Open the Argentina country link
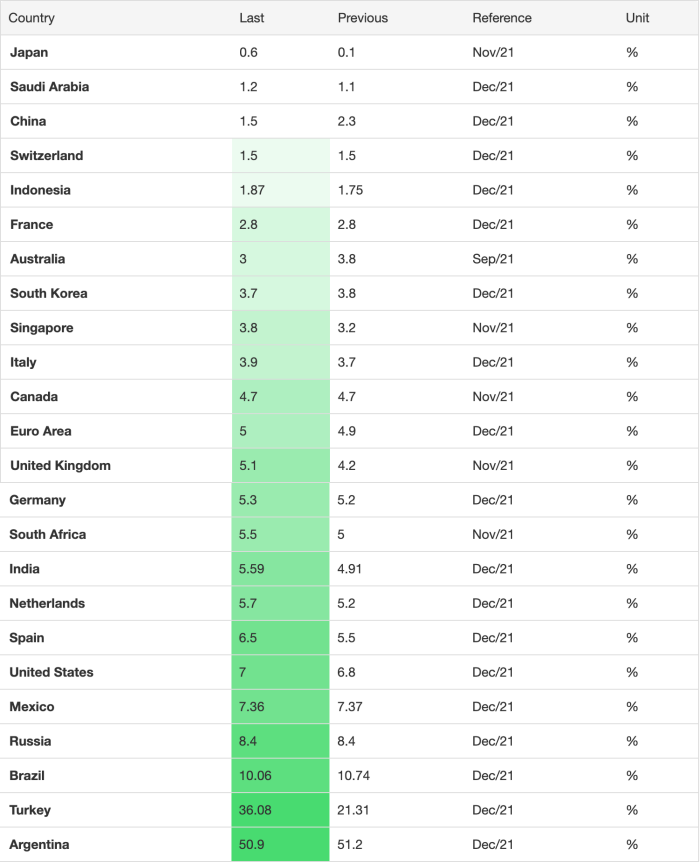 point(39,844)
